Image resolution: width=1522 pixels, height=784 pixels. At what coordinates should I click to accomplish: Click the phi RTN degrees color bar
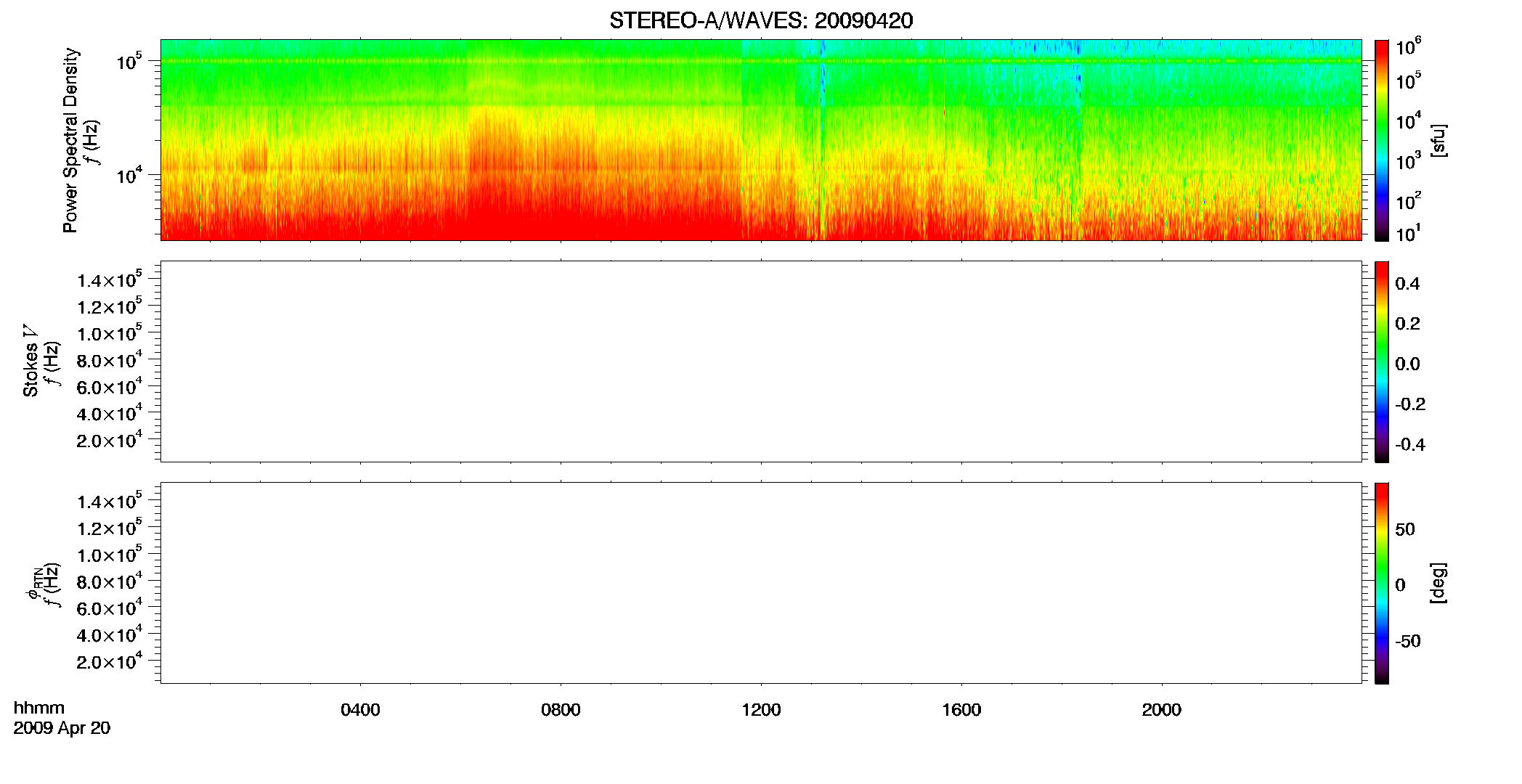[x=1382, y=583]
